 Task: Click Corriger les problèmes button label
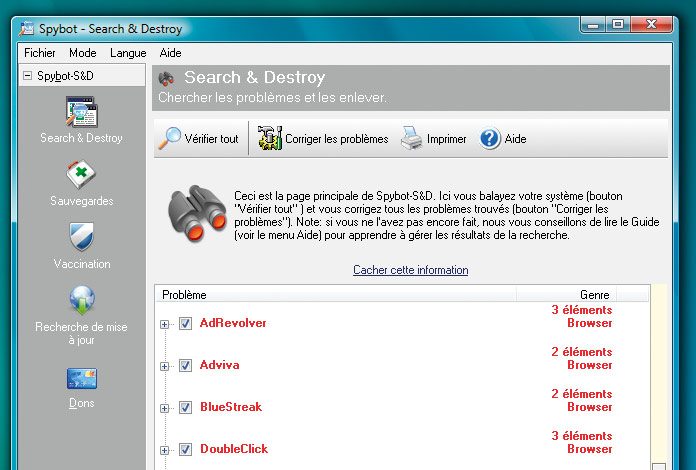pos(336,139)
